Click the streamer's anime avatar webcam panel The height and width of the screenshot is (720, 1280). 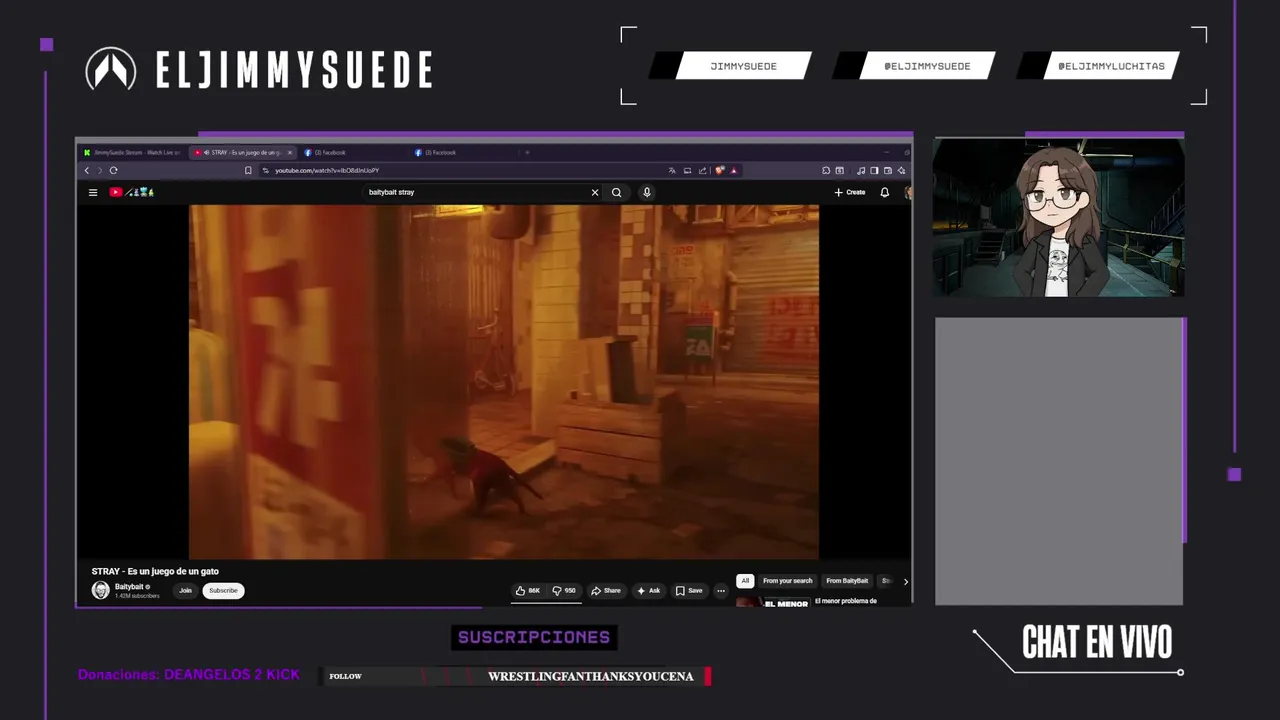[x=1059, y=217]
